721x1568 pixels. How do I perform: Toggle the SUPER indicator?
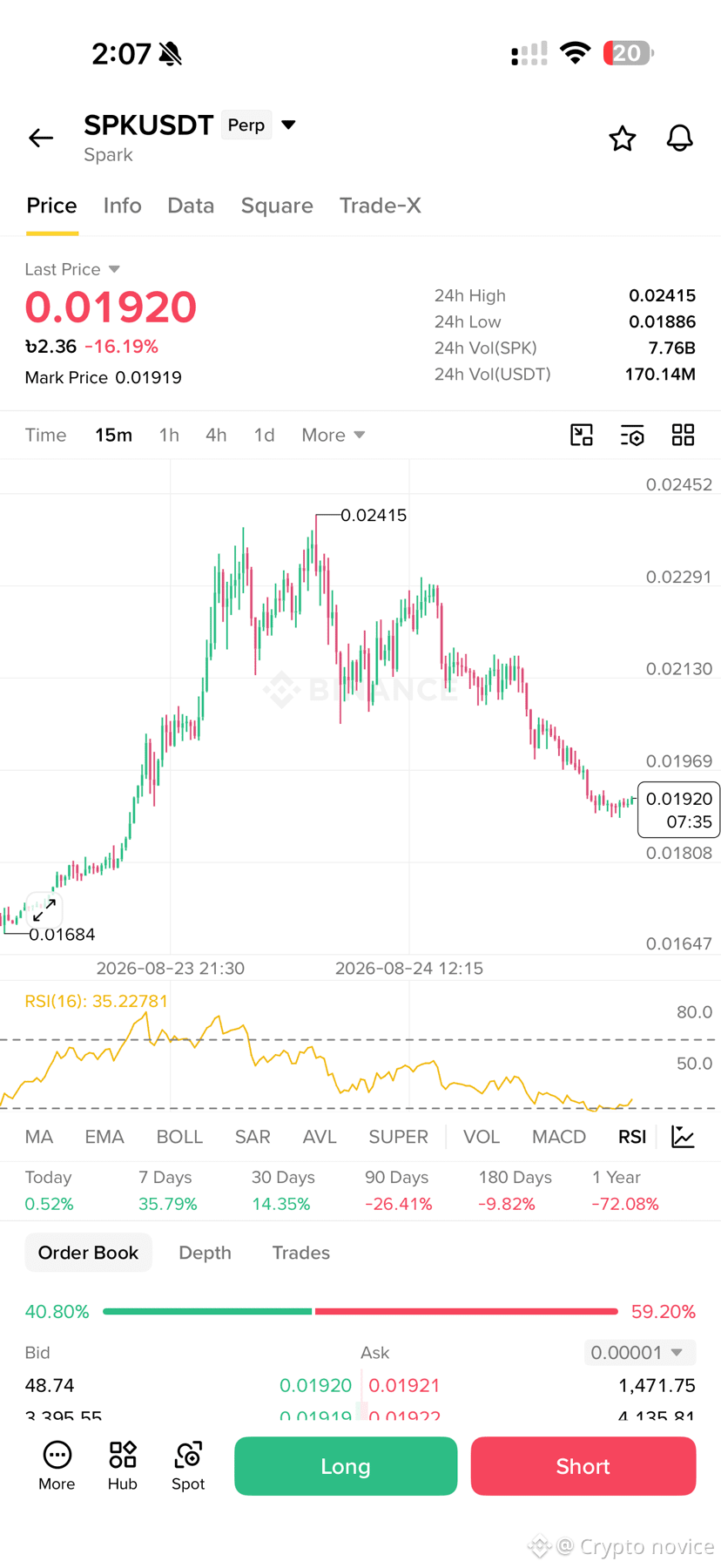[398, 1137]
